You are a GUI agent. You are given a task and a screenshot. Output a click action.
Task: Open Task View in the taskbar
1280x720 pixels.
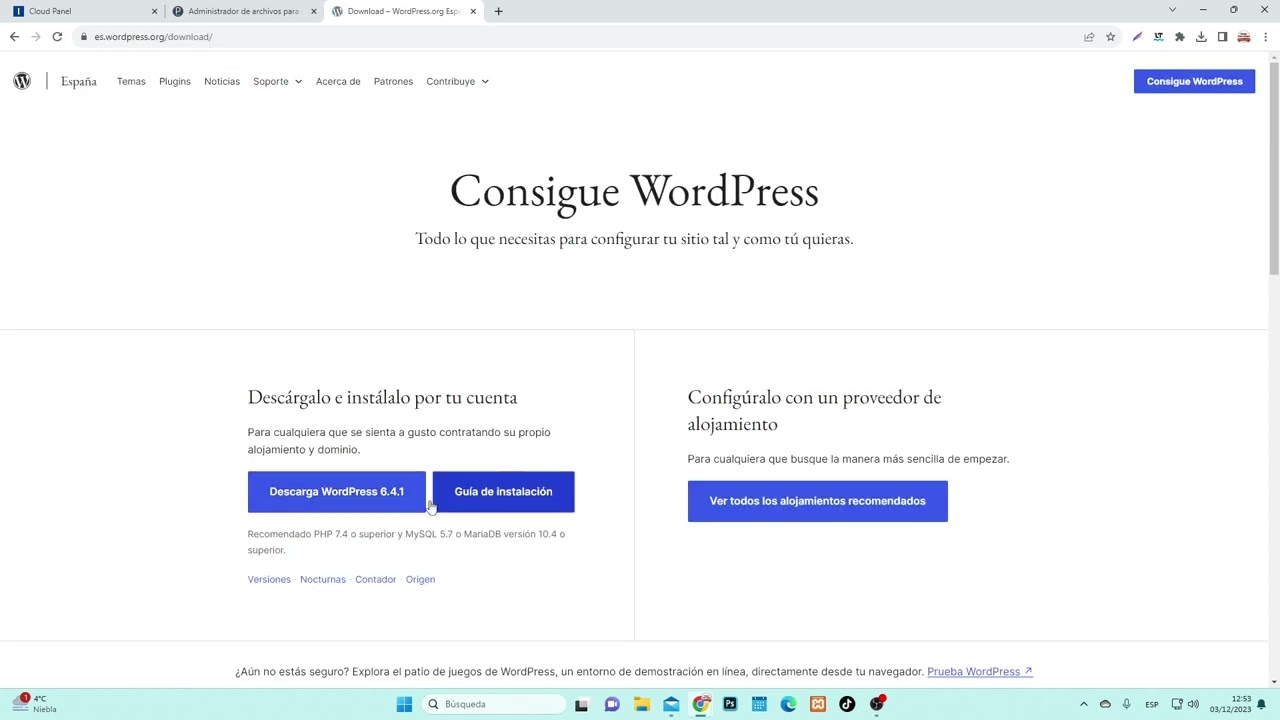[x=582, y=704]
